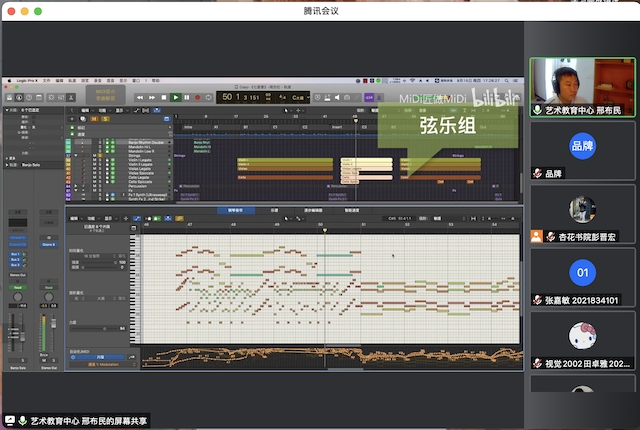
Task: Toggle Catch Playhead in tracks area menu bar
Action: (x=157, y=111)
